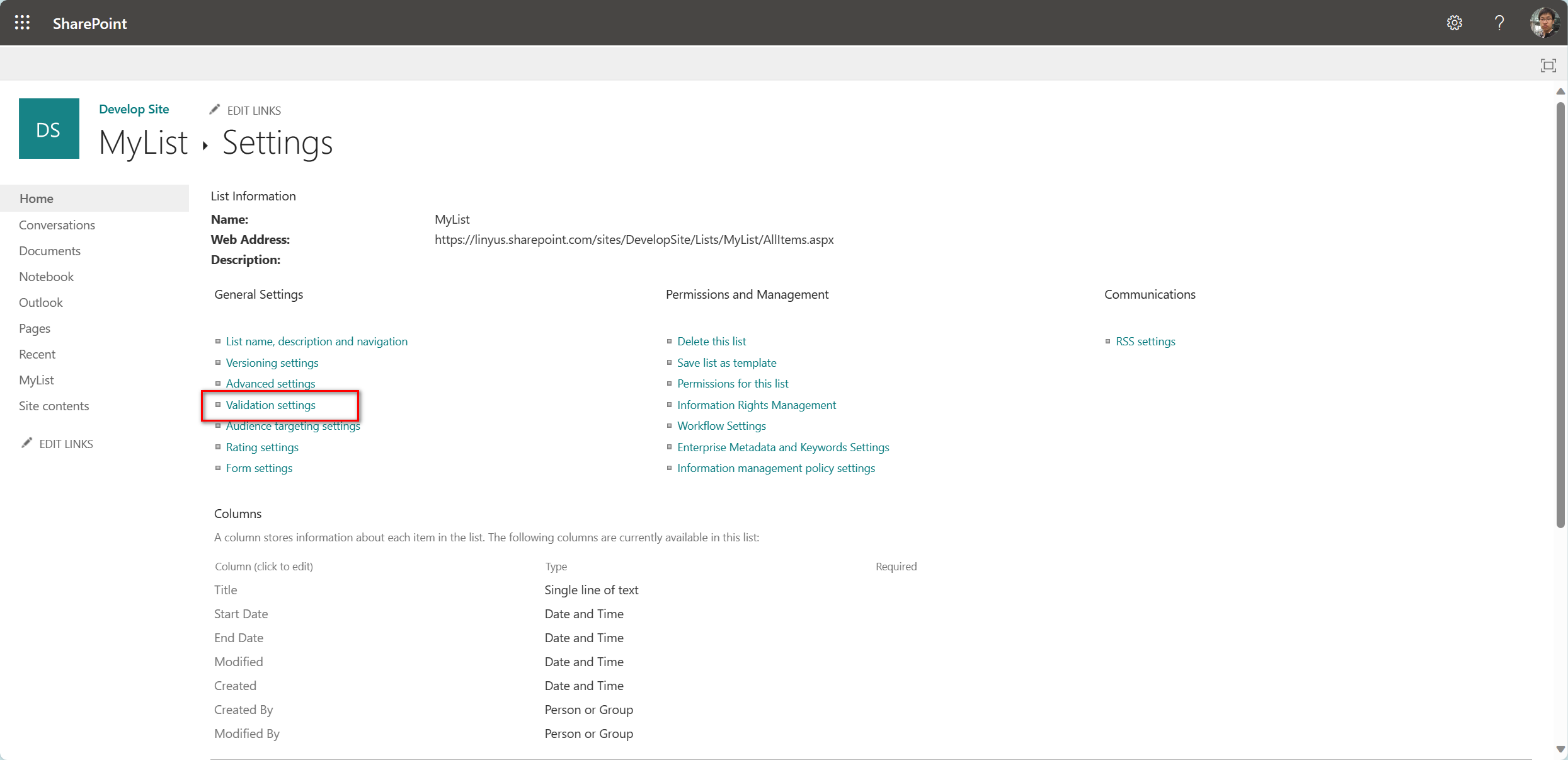Choose Save list as template
The height and width of the screenshot is (760, 1568).
coord(726,362)
